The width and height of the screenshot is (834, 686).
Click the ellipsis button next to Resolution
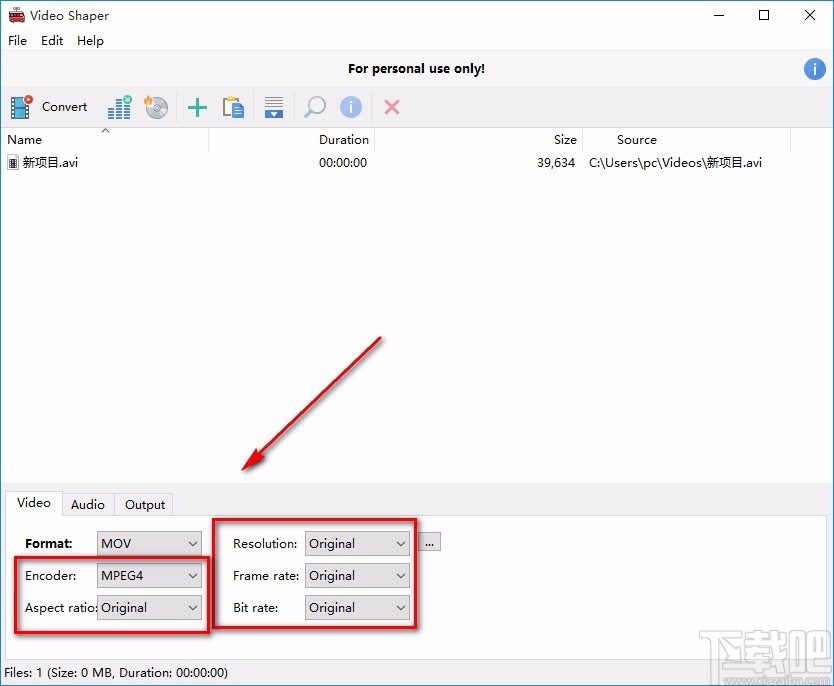430,542
